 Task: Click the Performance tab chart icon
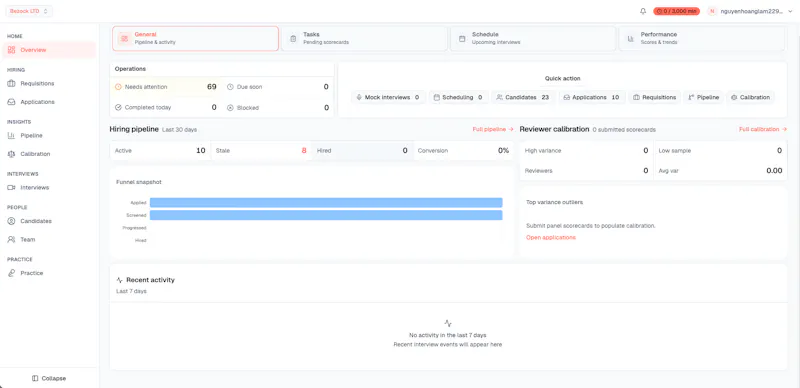pyautogui.click(x=631, y=38)
